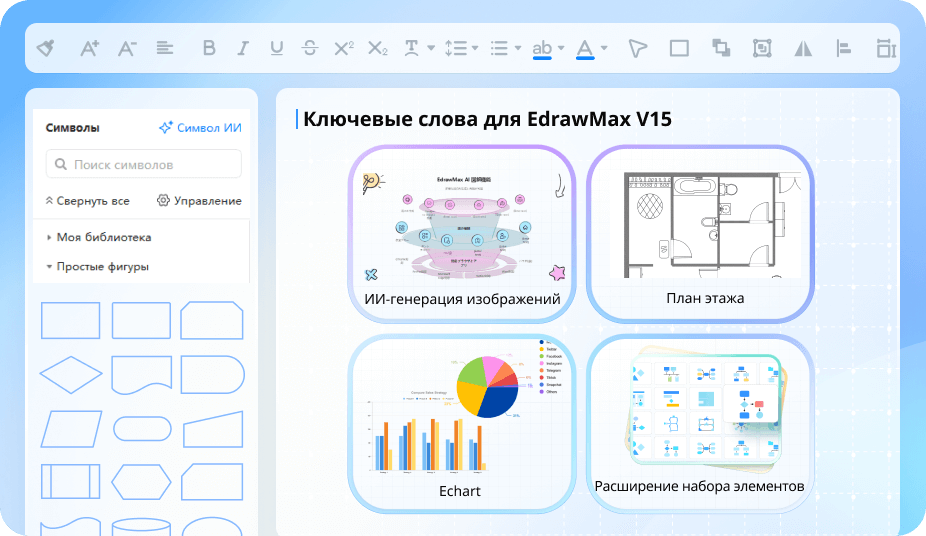
Task: Click the bring to front layer icon
Action: point(720,48)
